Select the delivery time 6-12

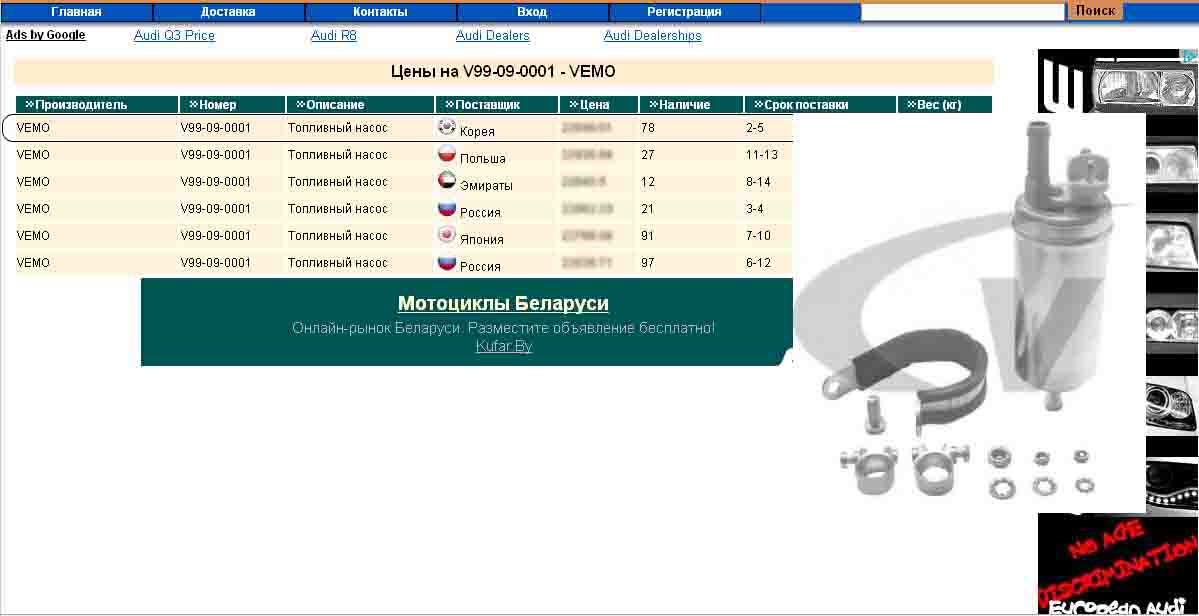759,263
